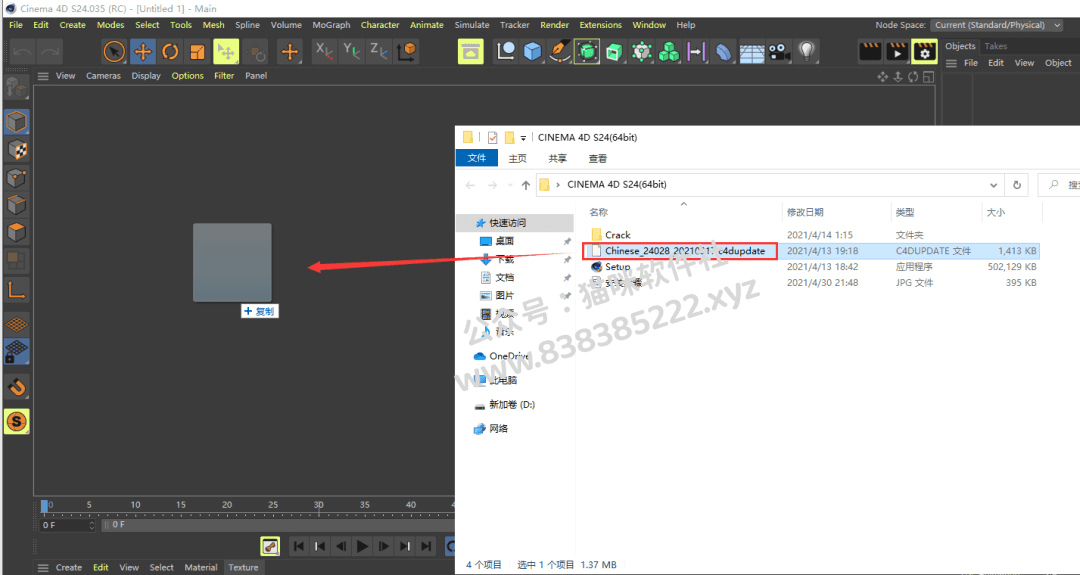Toggle Enable Snap magnet icon
Image resolution: width=1080 pixels, height=575 pixels.
(x=17, y=387)
